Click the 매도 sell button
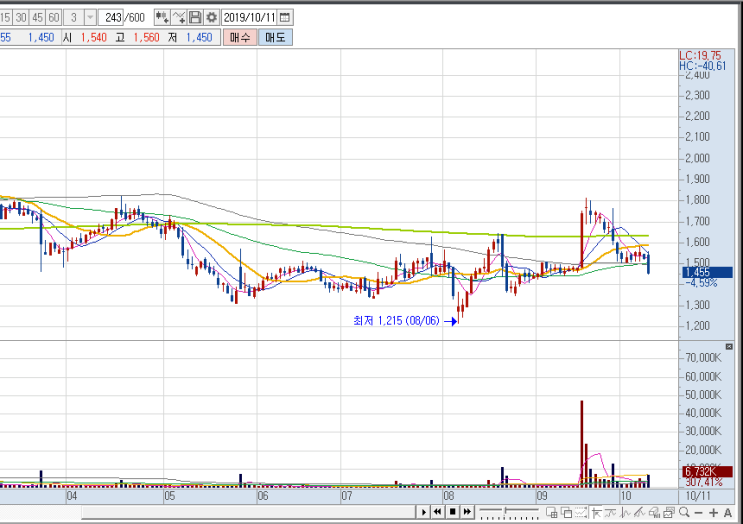The image size is (743, 524). point(275,37)
